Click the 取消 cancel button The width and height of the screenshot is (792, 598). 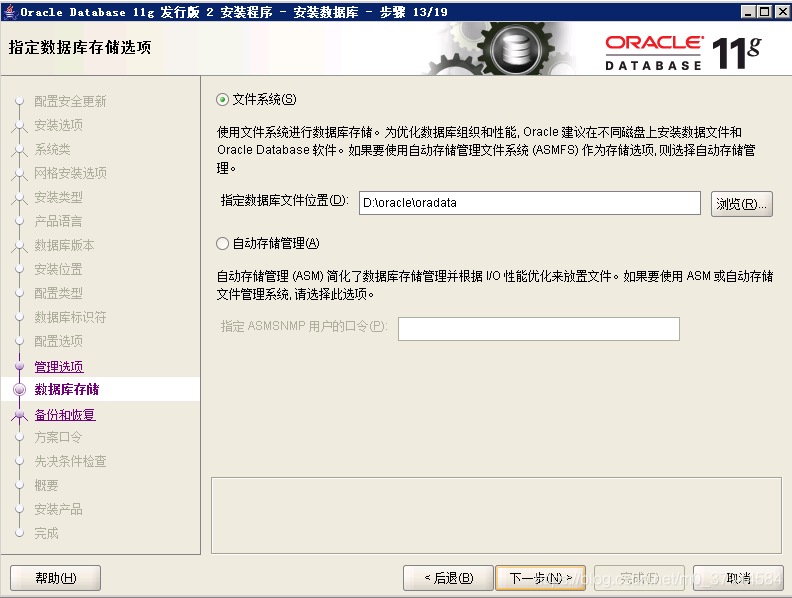738,578
